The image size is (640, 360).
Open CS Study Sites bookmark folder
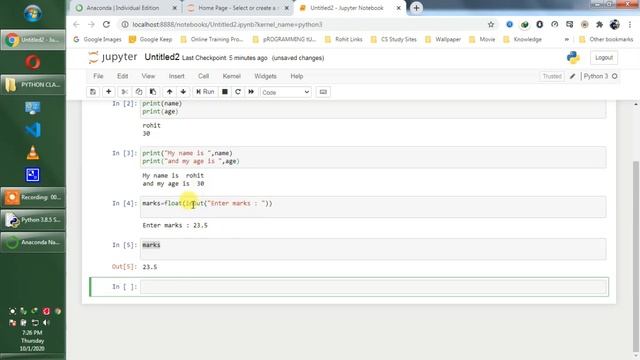click(394, 40)
